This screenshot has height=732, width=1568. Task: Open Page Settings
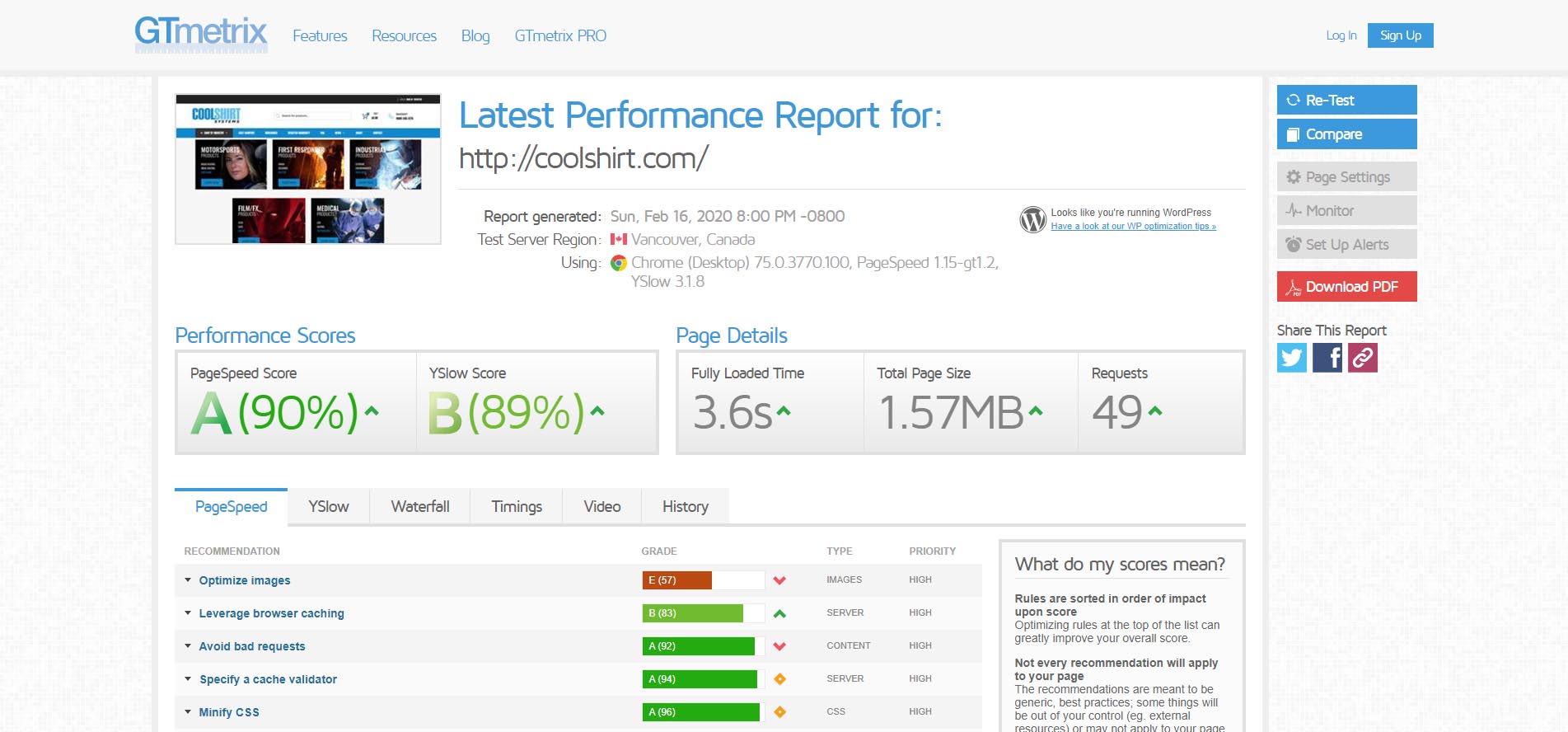point(1347,176)
